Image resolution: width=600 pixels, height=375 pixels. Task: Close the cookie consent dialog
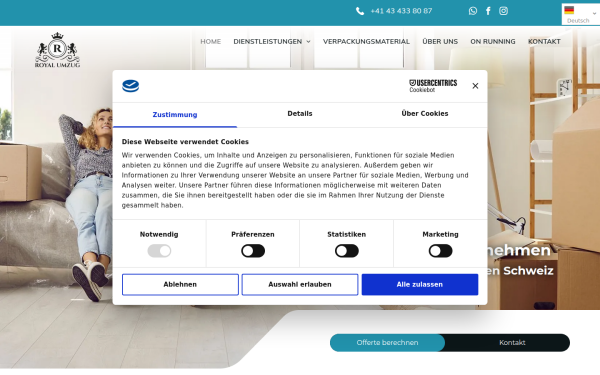475,86
